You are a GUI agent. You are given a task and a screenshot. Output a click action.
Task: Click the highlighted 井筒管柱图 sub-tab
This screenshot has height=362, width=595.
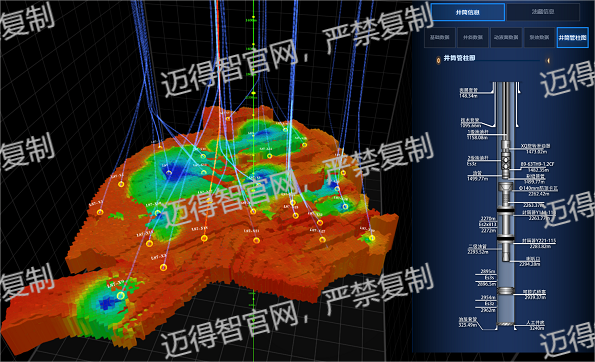572,37
